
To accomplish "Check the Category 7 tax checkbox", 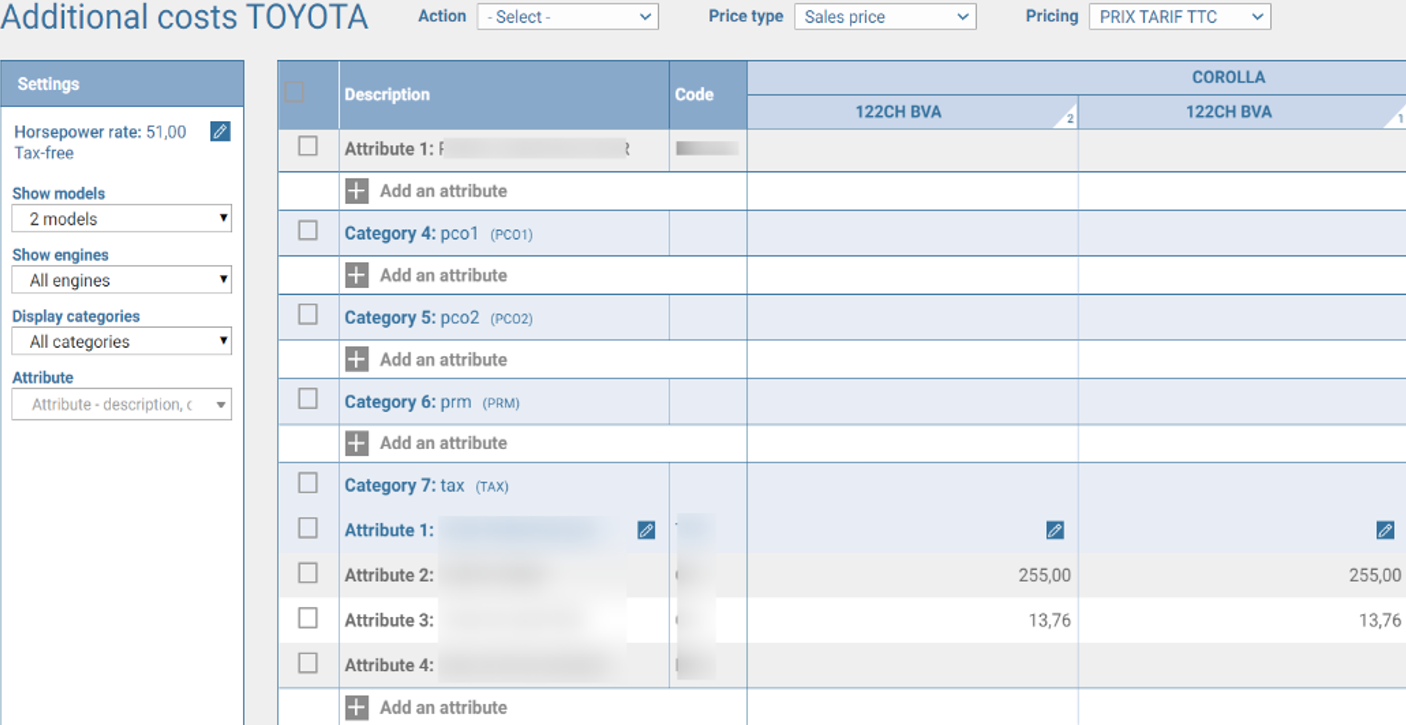I will tap(308, 483).
